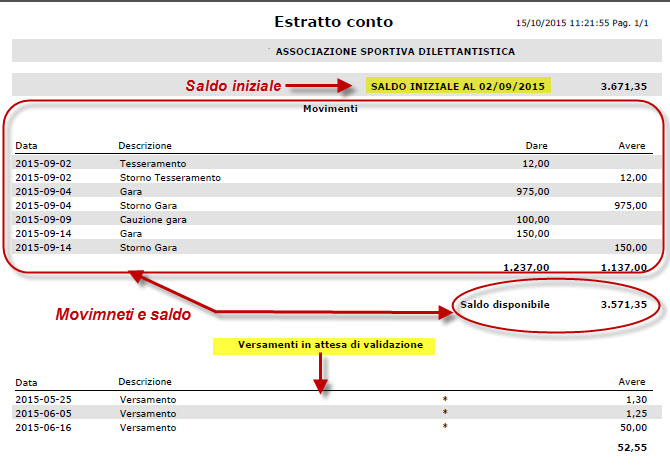Click the date of the Tesseramento row
Screen dimensions: 670x467
pos(43,164)
